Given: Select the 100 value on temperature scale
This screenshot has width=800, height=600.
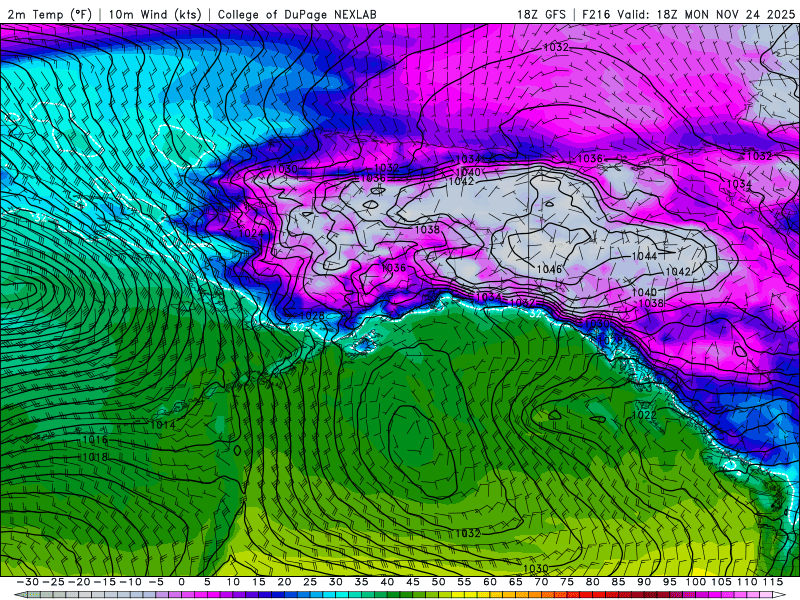Looking at the screenshot, I should coord(695,582).
